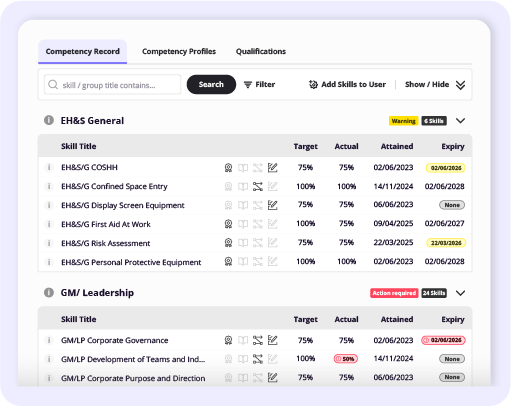Click the info icon for Development of Teams
The height and width of the screenshot is (406, 511).
tap(49, 359)
